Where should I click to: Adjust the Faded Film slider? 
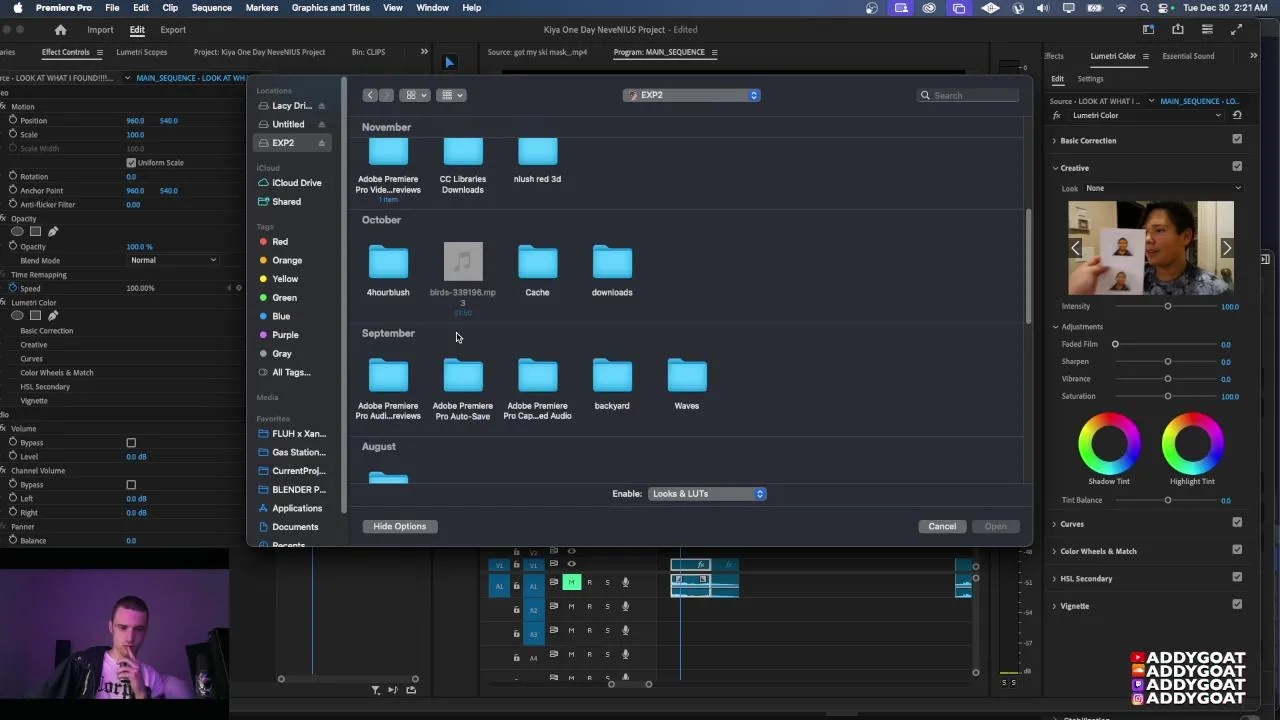point(1115,345)
